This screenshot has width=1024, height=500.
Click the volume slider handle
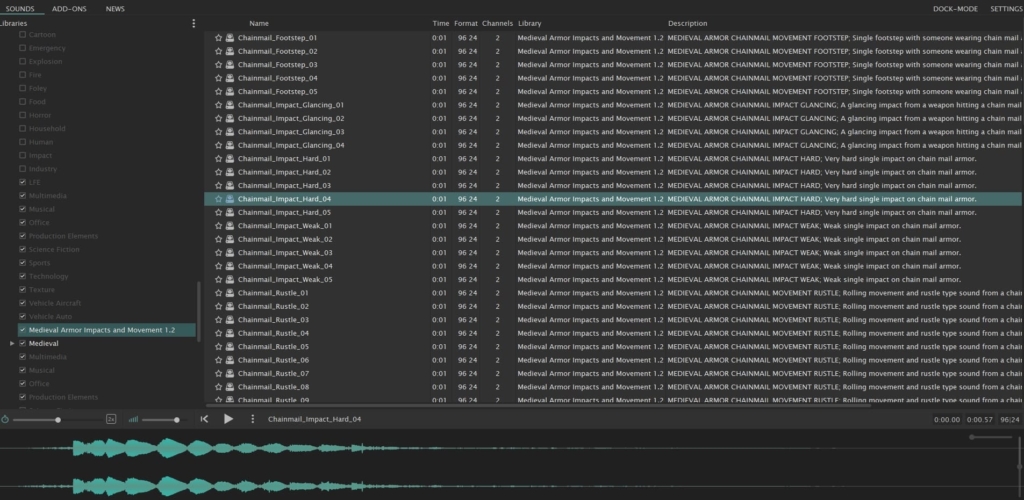click(x=177, y=420)
